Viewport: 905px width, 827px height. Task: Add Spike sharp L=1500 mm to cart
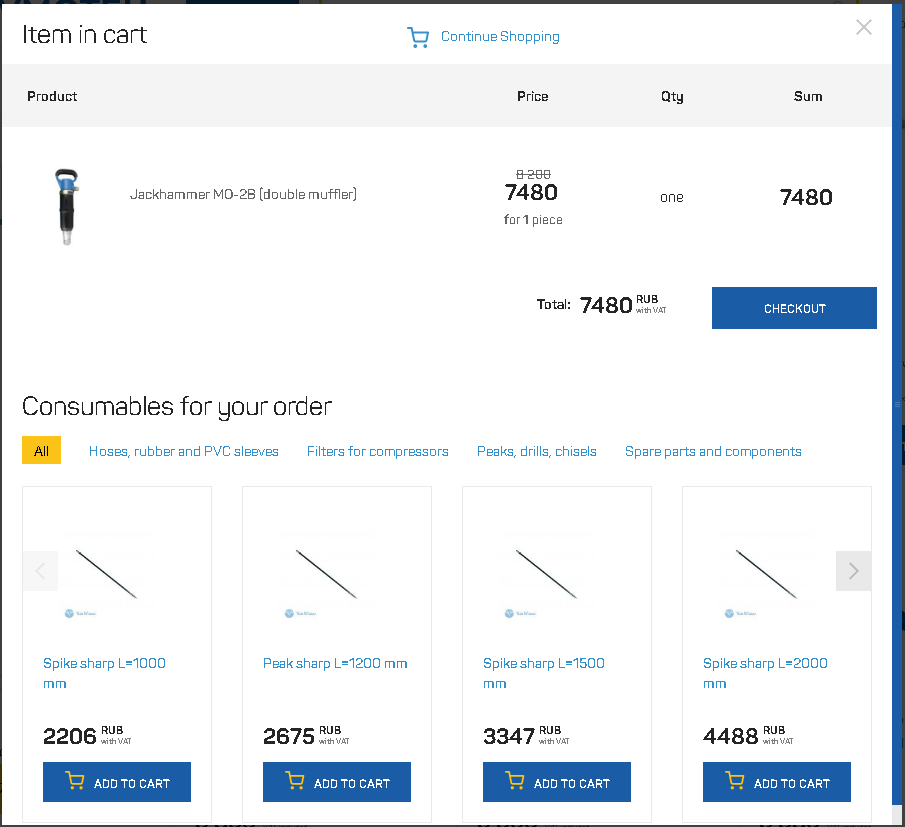point(556,782)
